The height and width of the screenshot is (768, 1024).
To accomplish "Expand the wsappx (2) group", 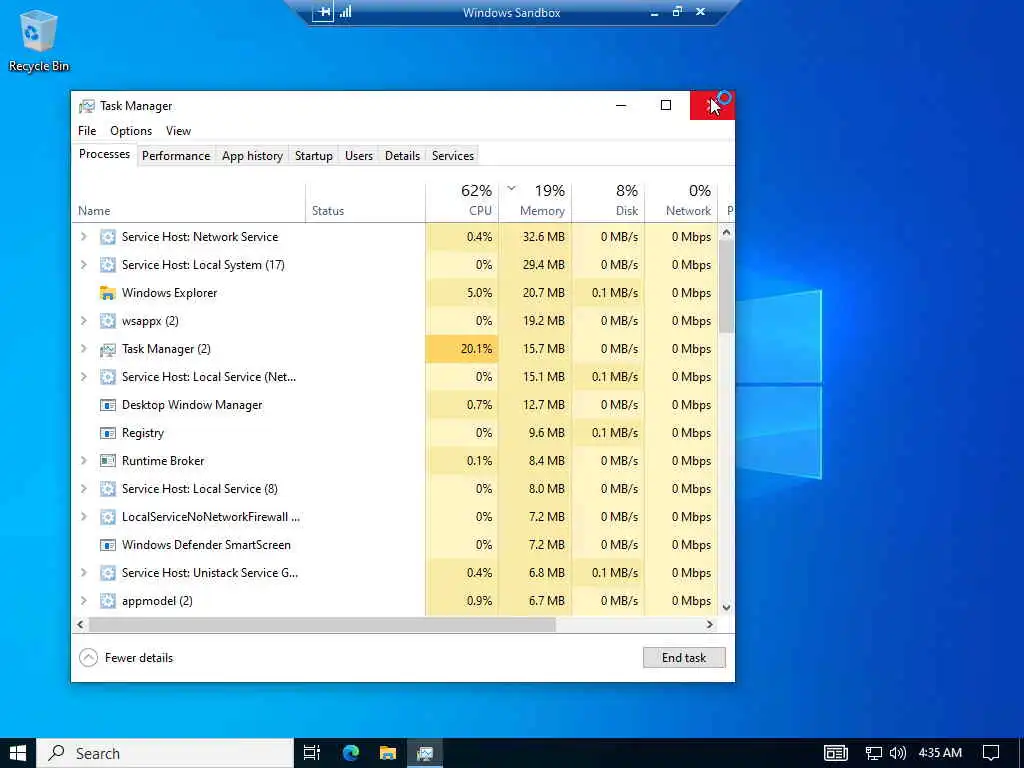I will 84,321.
